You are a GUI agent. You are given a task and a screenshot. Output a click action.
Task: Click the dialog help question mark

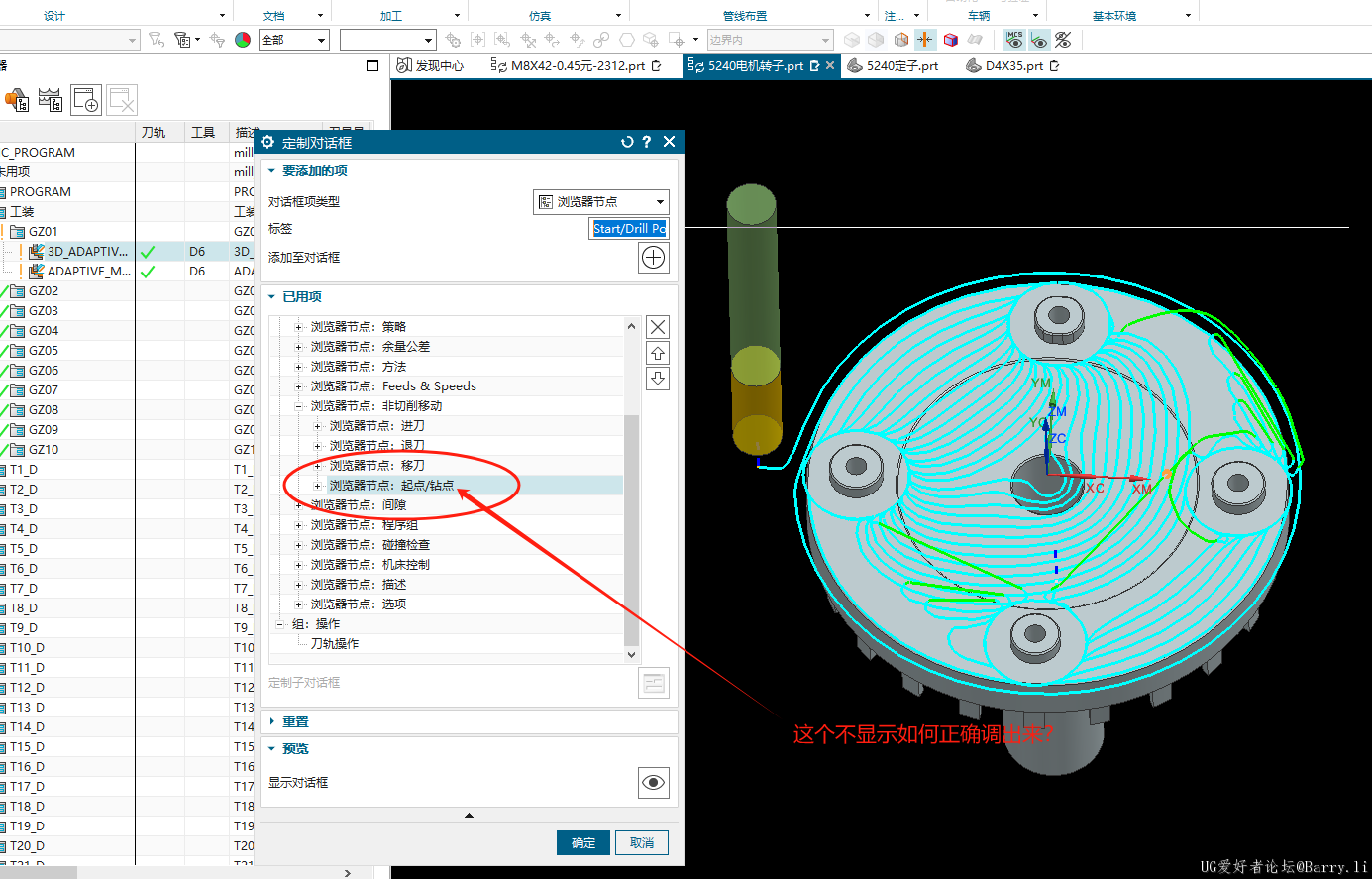pos(647,142)
